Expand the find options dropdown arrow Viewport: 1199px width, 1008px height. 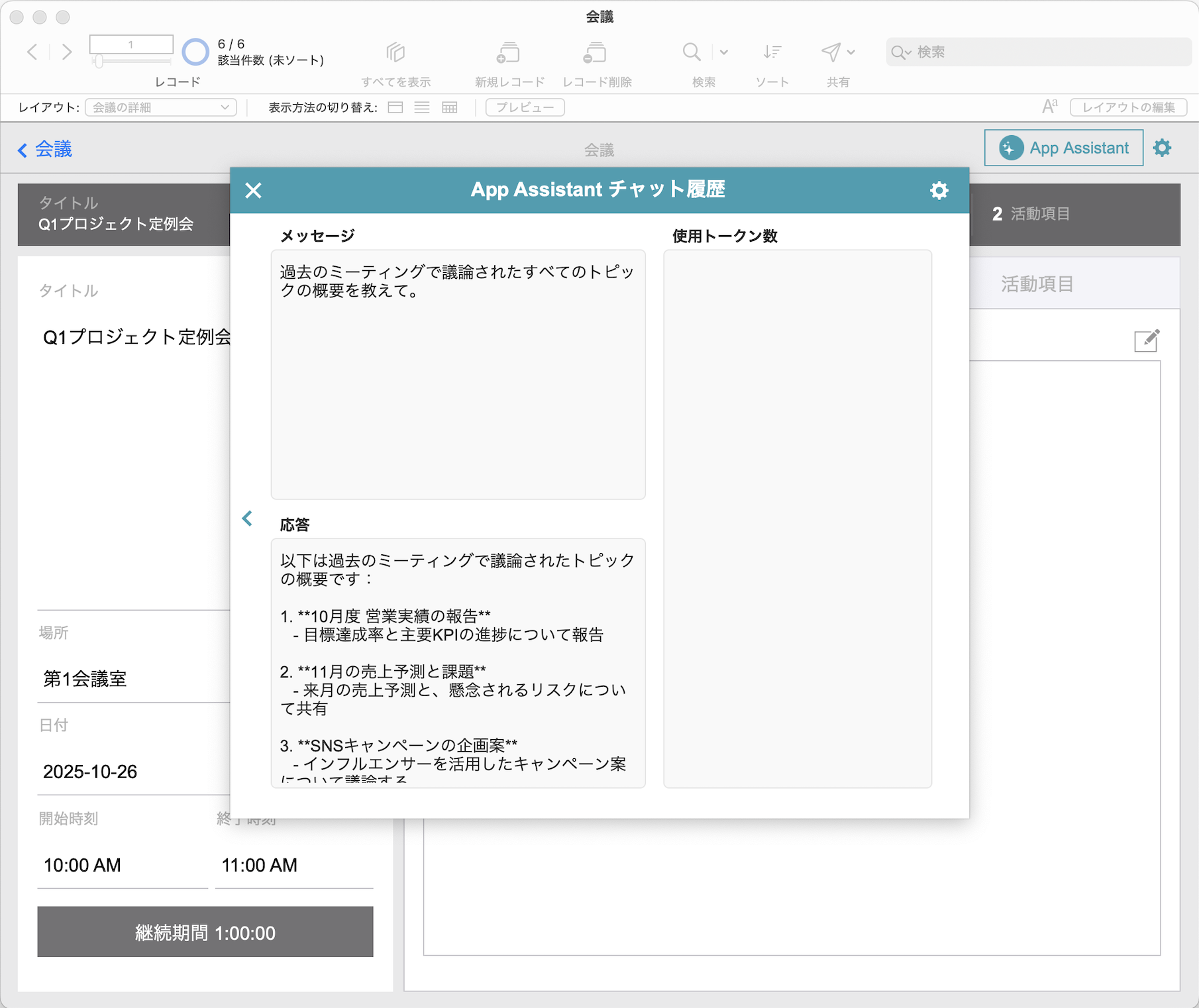[x=724, y=52]
